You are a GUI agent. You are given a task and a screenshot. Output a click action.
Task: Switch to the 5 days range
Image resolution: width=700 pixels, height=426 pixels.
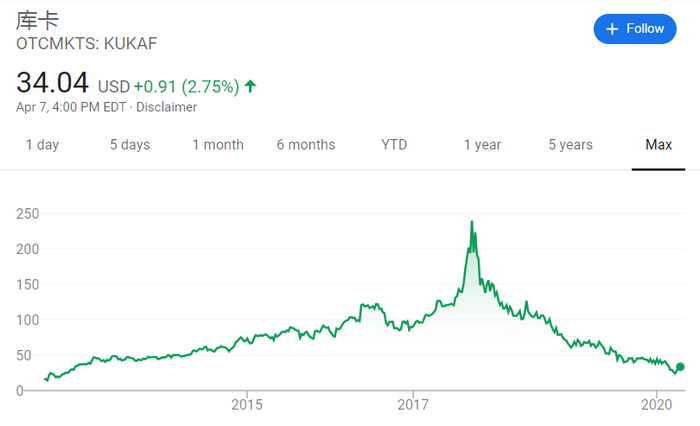[129, 145]
